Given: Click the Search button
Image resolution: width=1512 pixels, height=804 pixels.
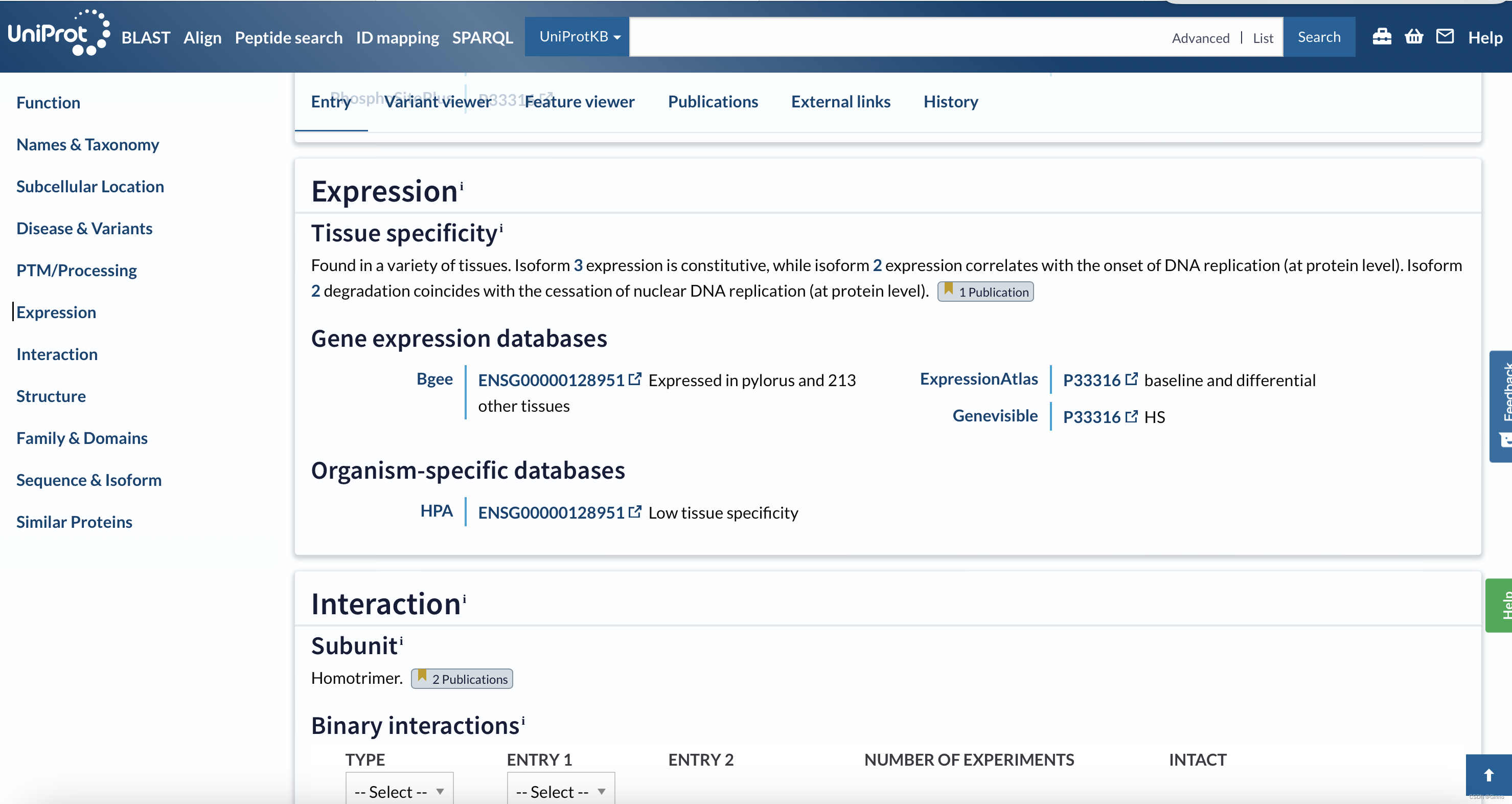Looking at the screenshot, I should [1319, 36].
